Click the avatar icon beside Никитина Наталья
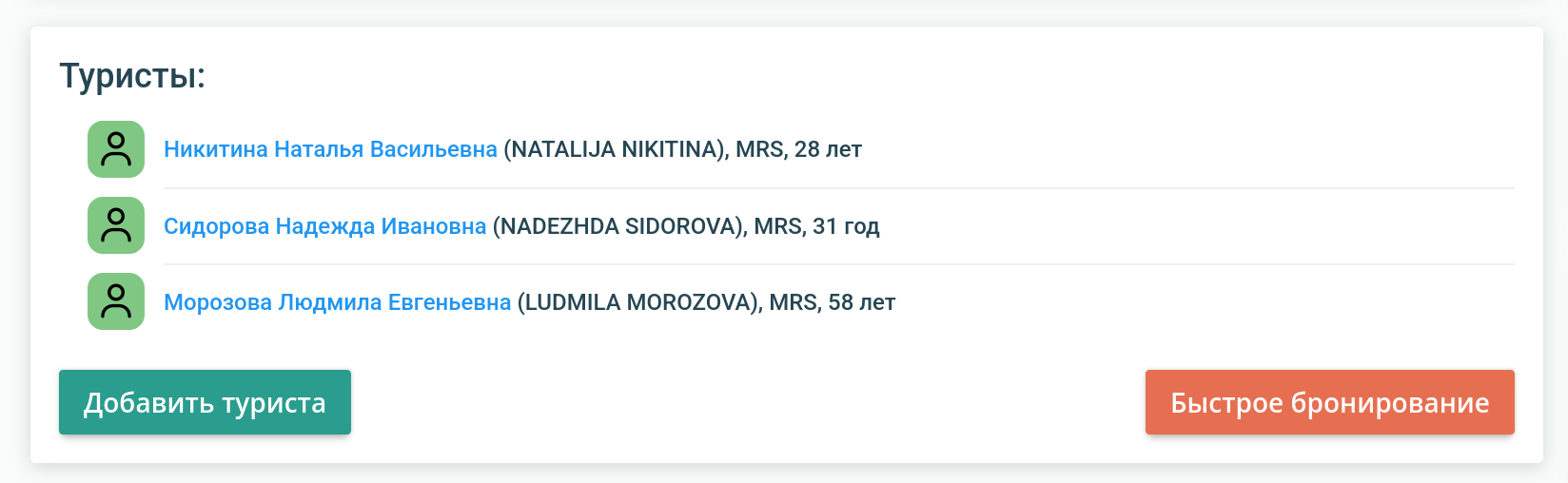Viewport: 1568px width, 483px height. point(116,149)
